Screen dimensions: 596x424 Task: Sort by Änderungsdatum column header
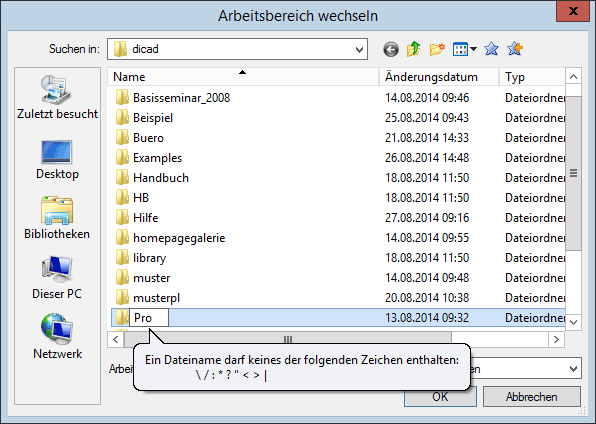[x=431, y=77]
